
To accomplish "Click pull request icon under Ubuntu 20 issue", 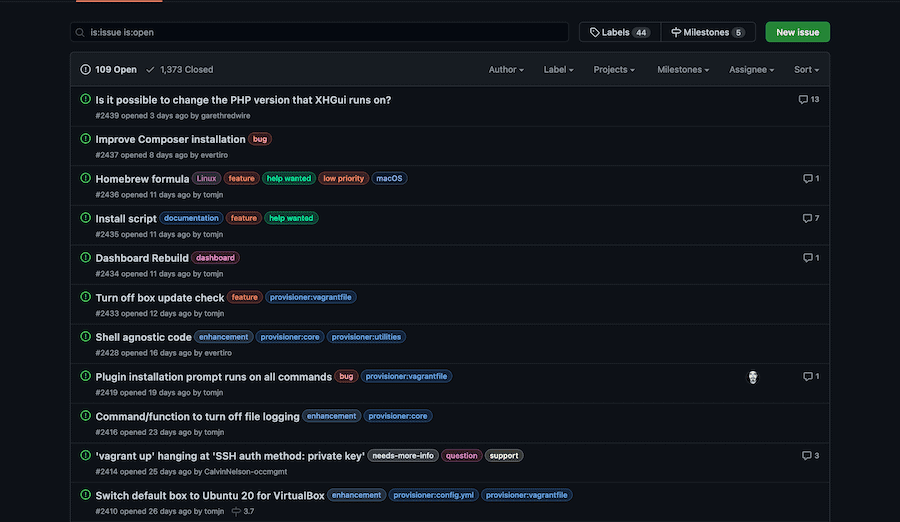I will (236, 511).
